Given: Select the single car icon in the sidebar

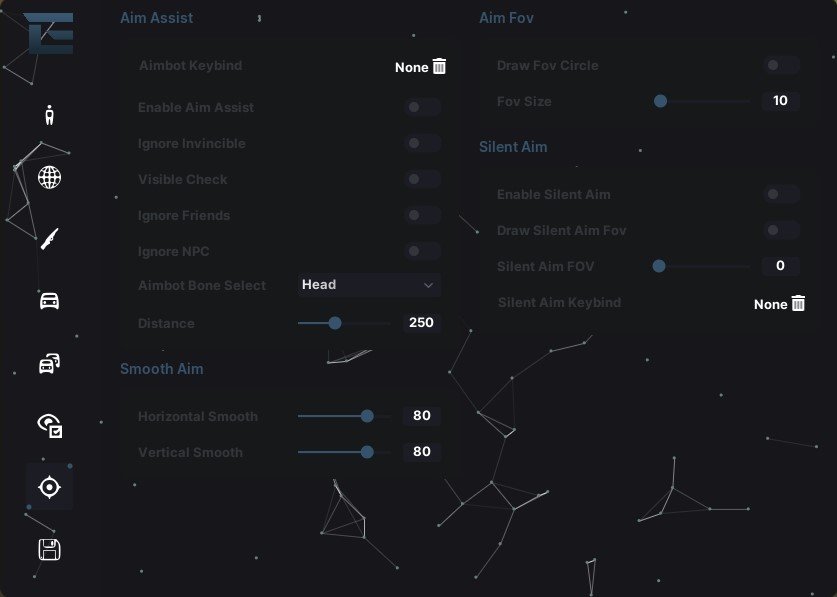Looking at the screenshot, I should 50,301.
